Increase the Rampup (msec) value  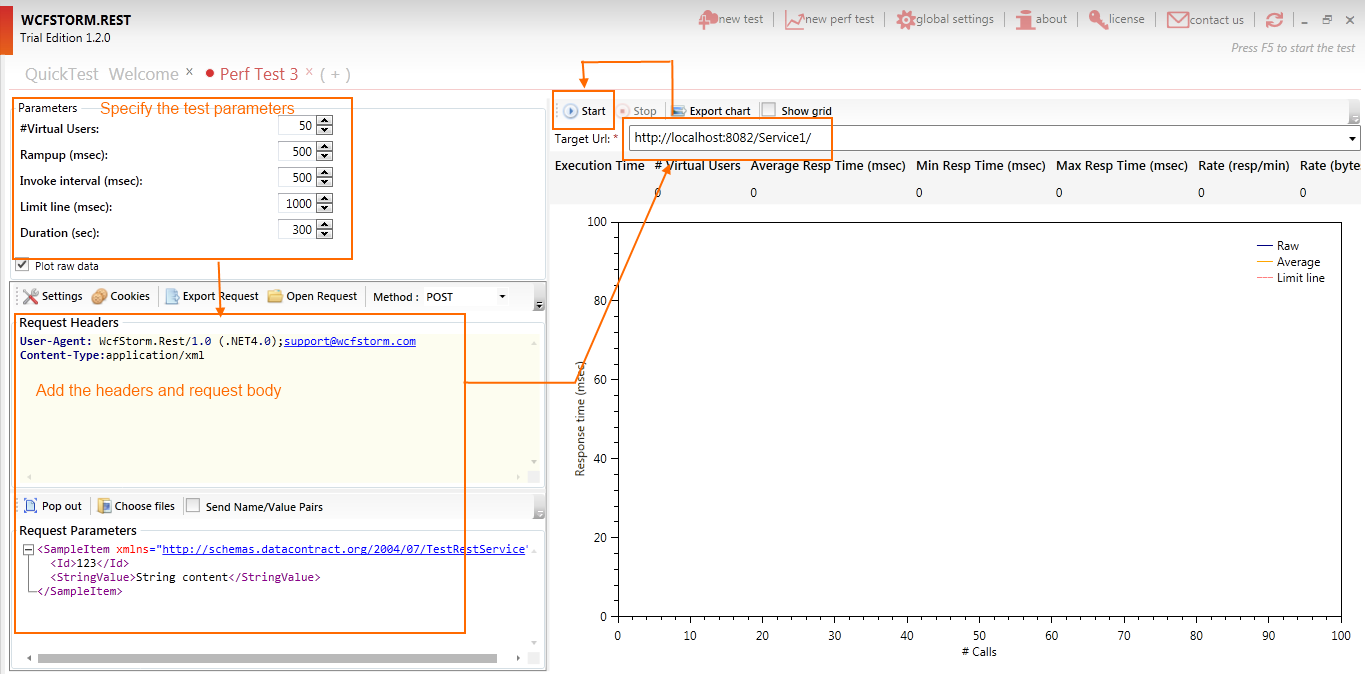pyautogui.click(x=324, y=148)
